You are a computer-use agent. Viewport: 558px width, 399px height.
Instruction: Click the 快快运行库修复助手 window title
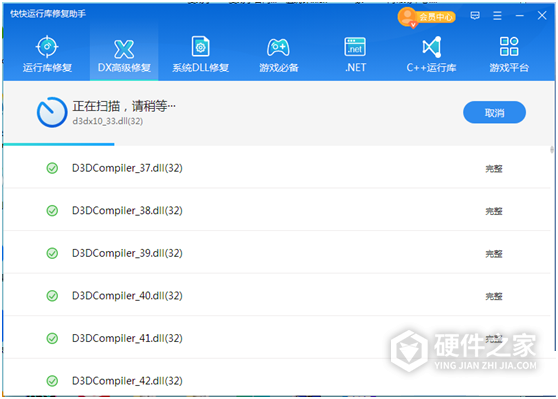[x=48, y=14]
